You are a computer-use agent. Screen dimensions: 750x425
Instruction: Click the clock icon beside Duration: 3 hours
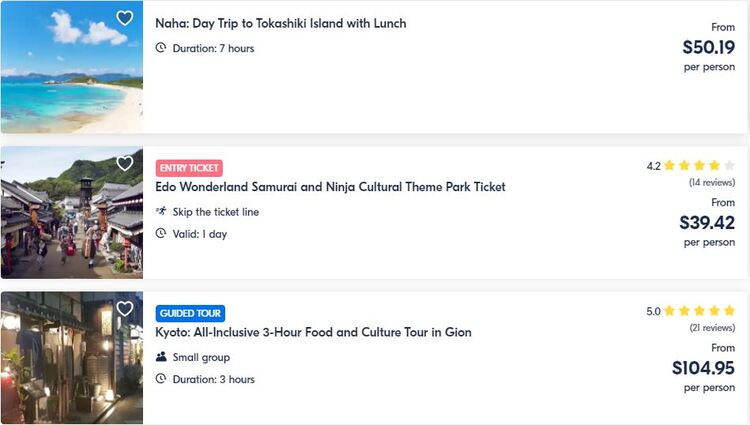click(161, 379)
